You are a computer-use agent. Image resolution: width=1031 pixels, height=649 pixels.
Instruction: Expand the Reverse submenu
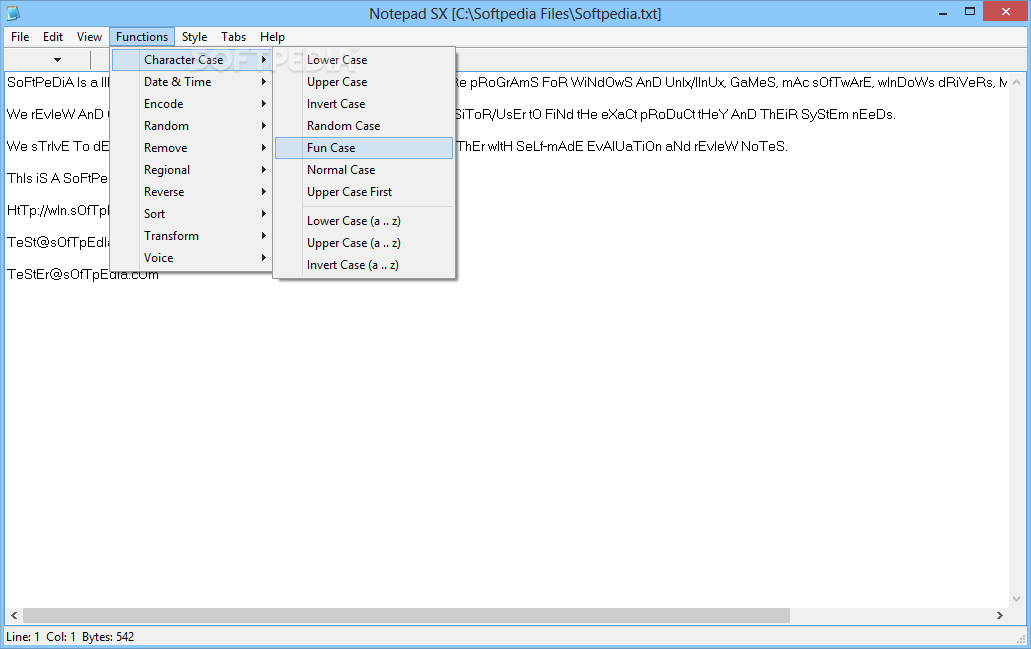pos(192,192)
